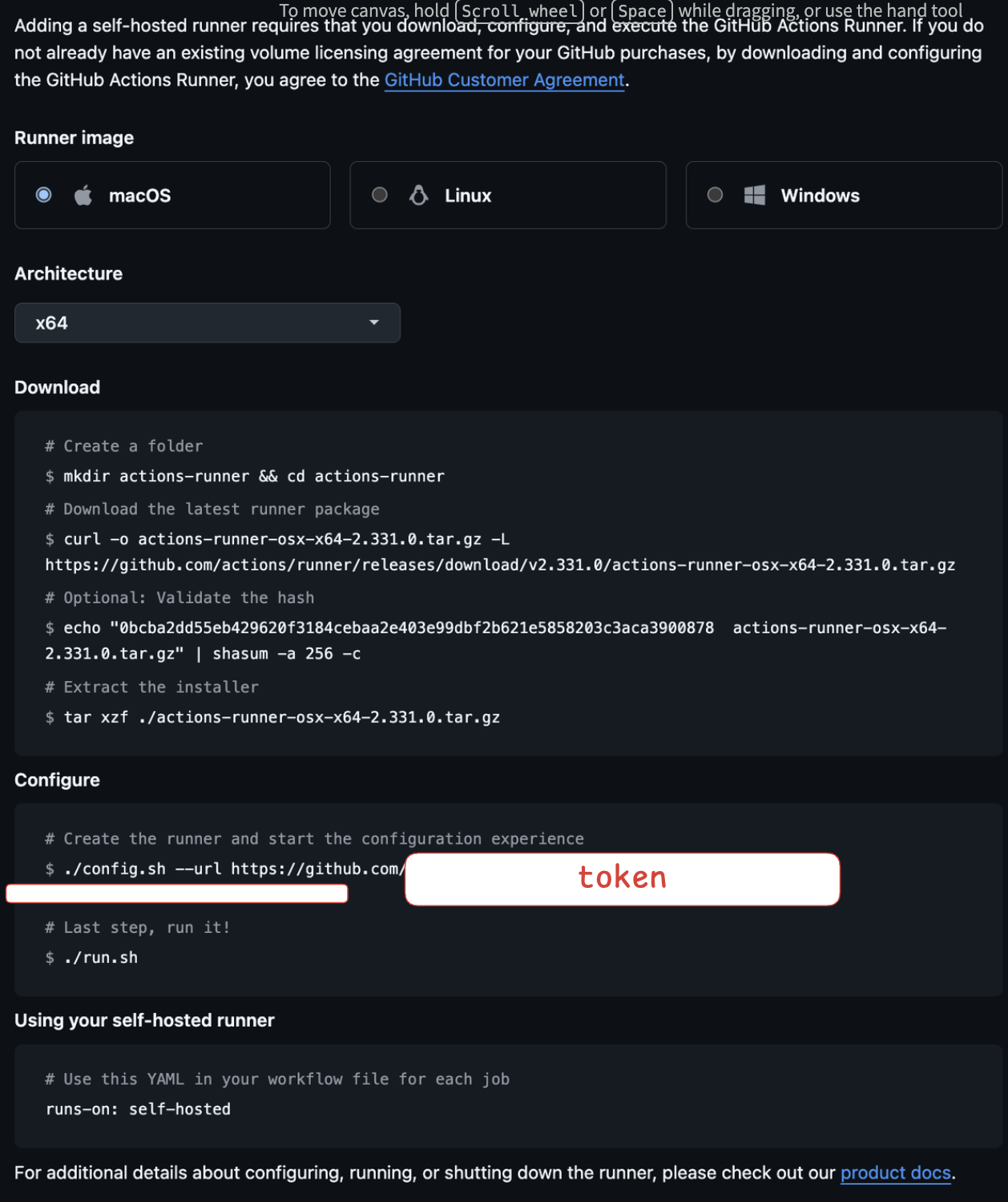Screen dimensions: 1008x1202
Task: Click 'Using your self-hosted runner' heading
Action: [144, 1021]
